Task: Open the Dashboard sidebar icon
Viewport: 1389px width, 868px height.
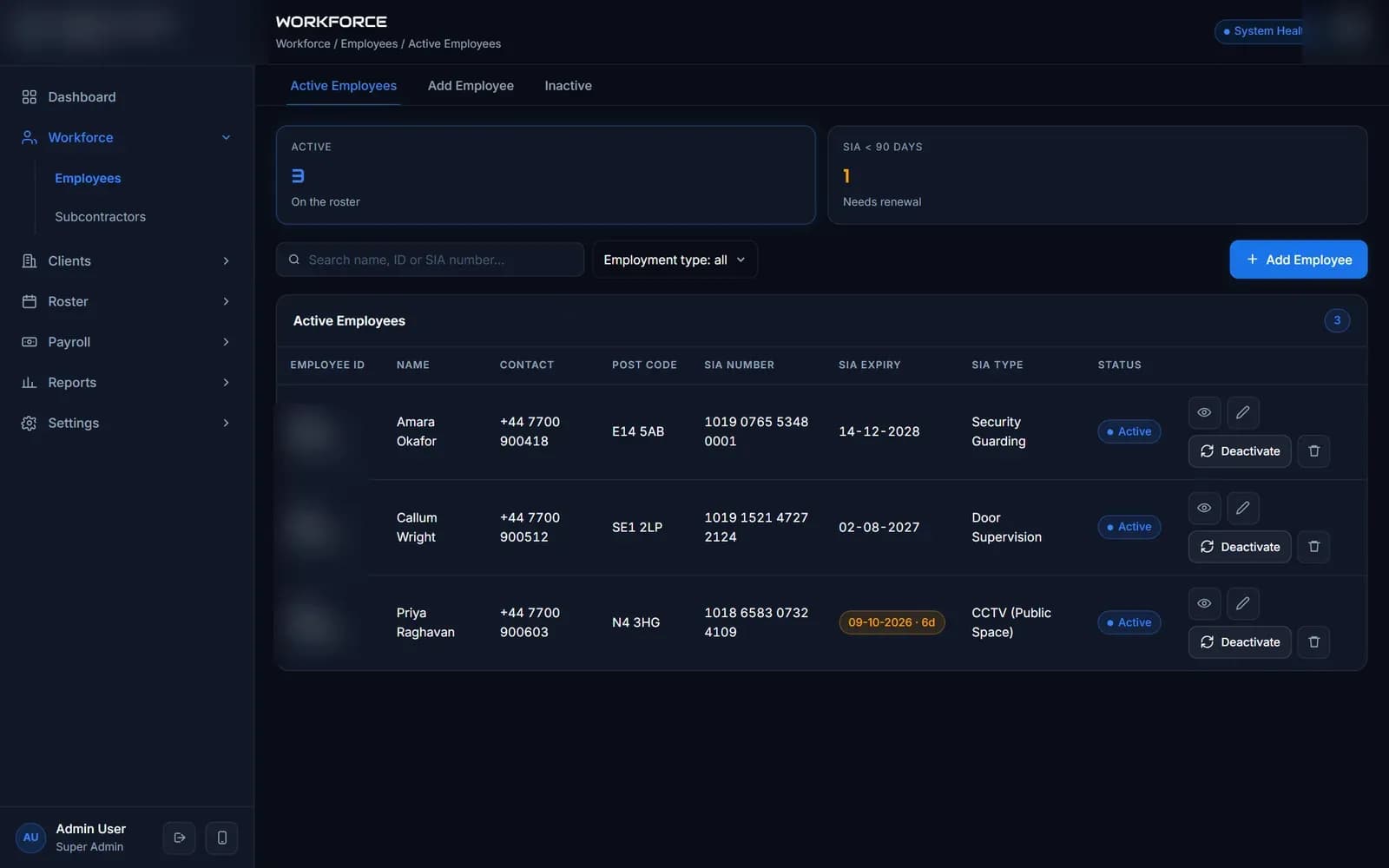Action: (x=30, y=97)
